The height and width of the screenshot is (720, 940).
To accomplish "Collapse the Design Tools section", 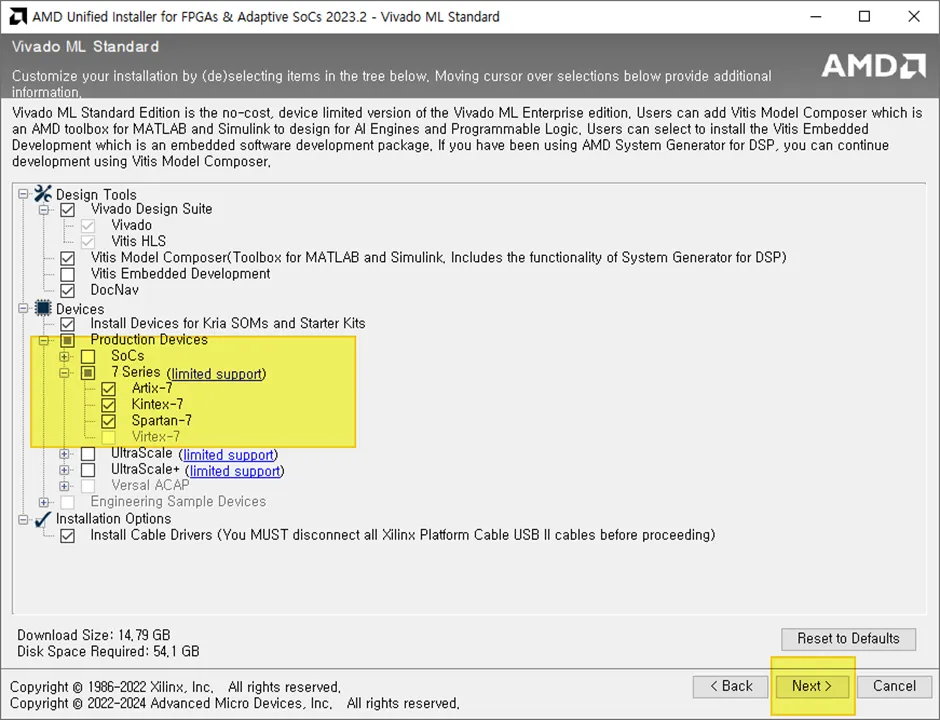I will [23, 194].
